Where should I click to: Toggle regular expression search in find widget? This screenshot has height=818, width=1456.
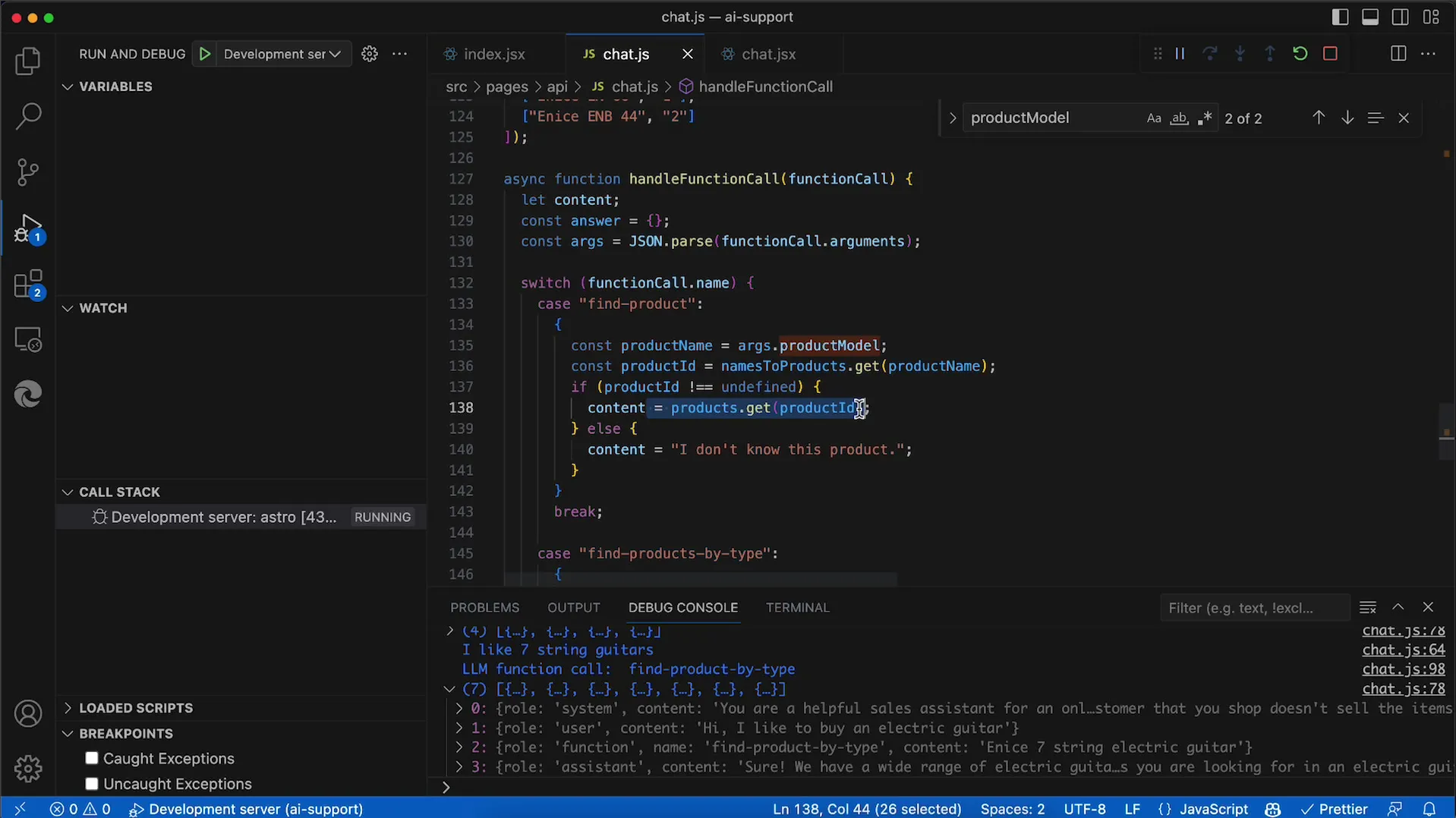coord(1204,118)
